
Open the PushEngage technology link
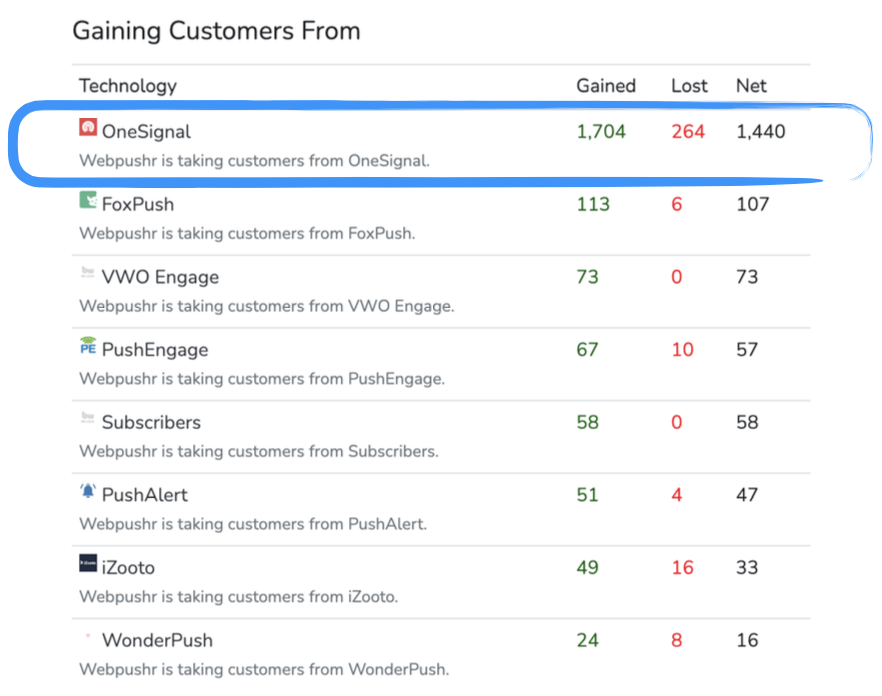click(x=155, y=349)
